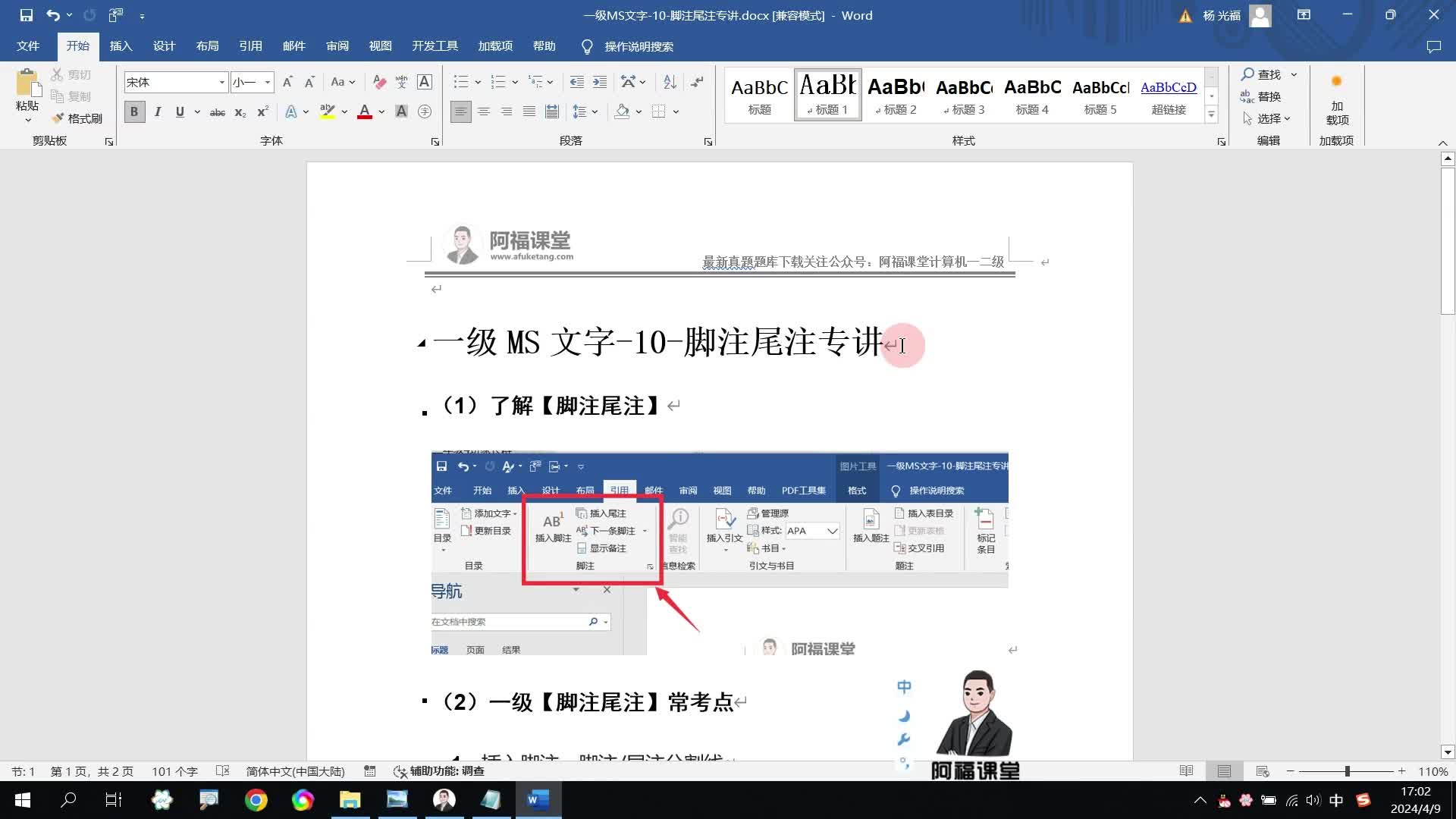Image resolution: width=1456 pixels, height=819 pixels.
Task: Switch to the Design (设计) tab
Action: 164,46
